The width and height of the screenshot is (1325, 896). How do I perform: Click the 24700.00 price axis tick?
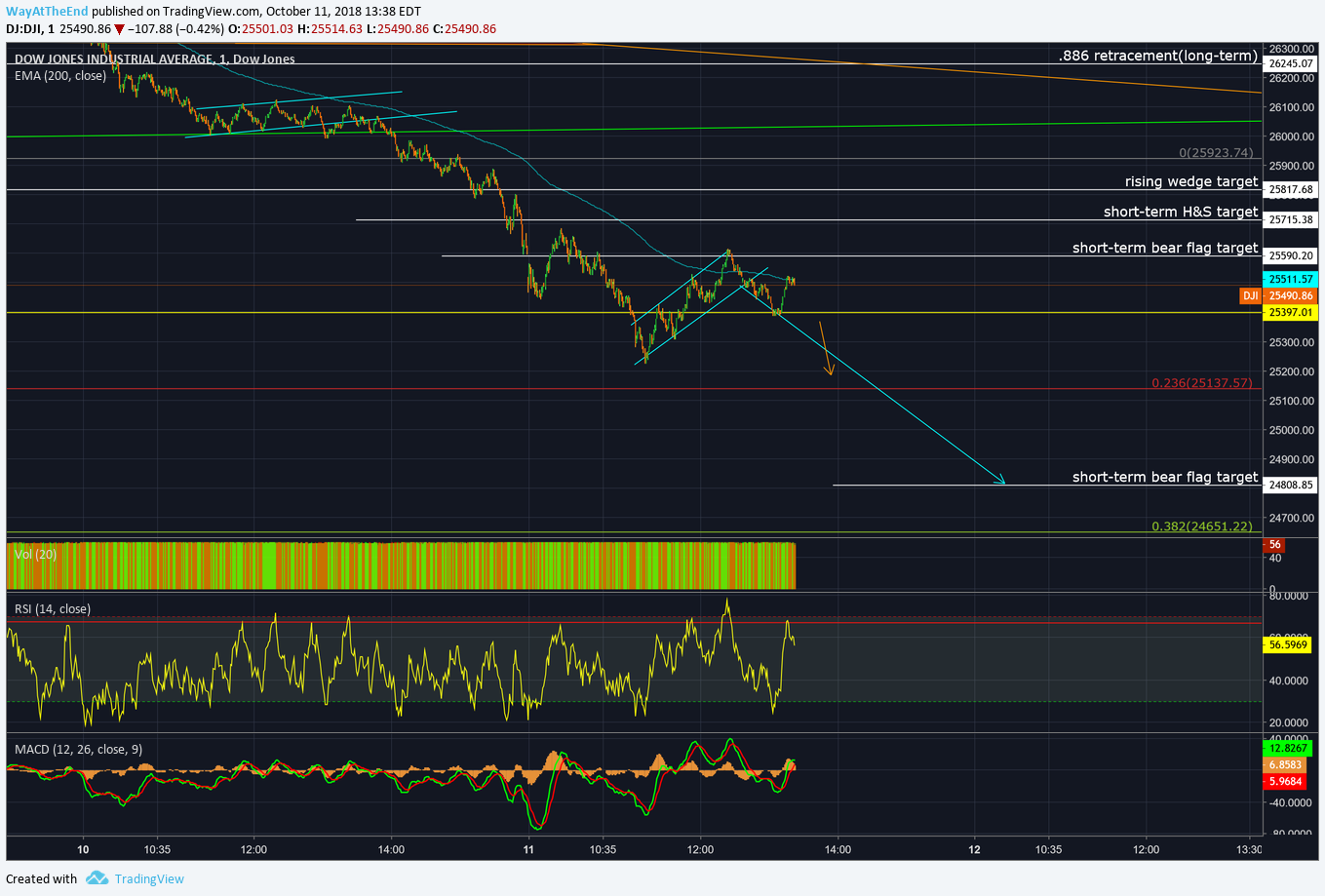1291,518
